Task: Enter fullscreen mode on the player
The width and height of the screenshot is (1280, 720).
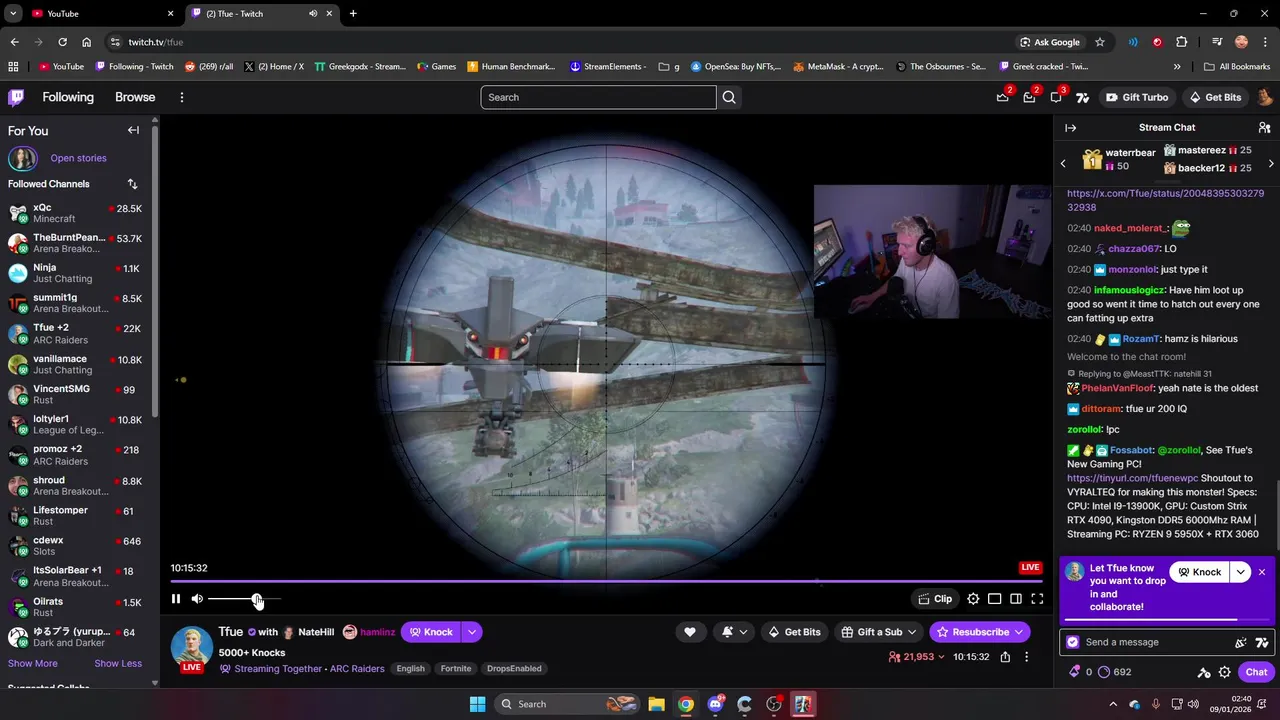Action: (x=1037, y=599)
